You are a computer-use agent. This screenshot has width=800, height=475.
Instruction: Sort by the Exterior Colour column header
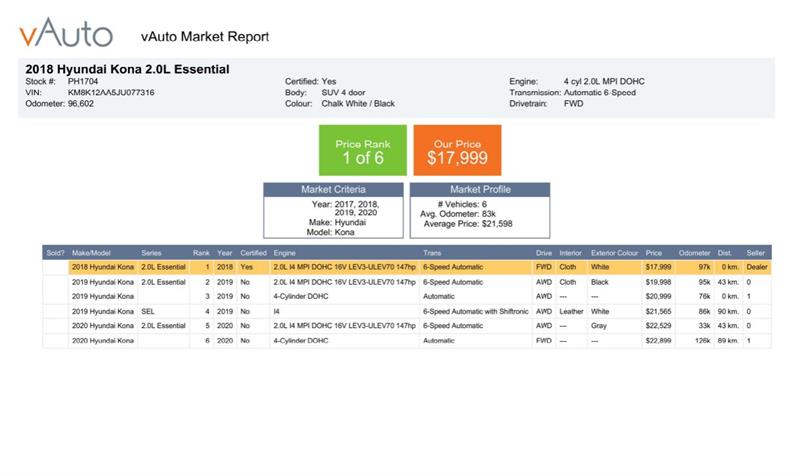click(614, 253)
